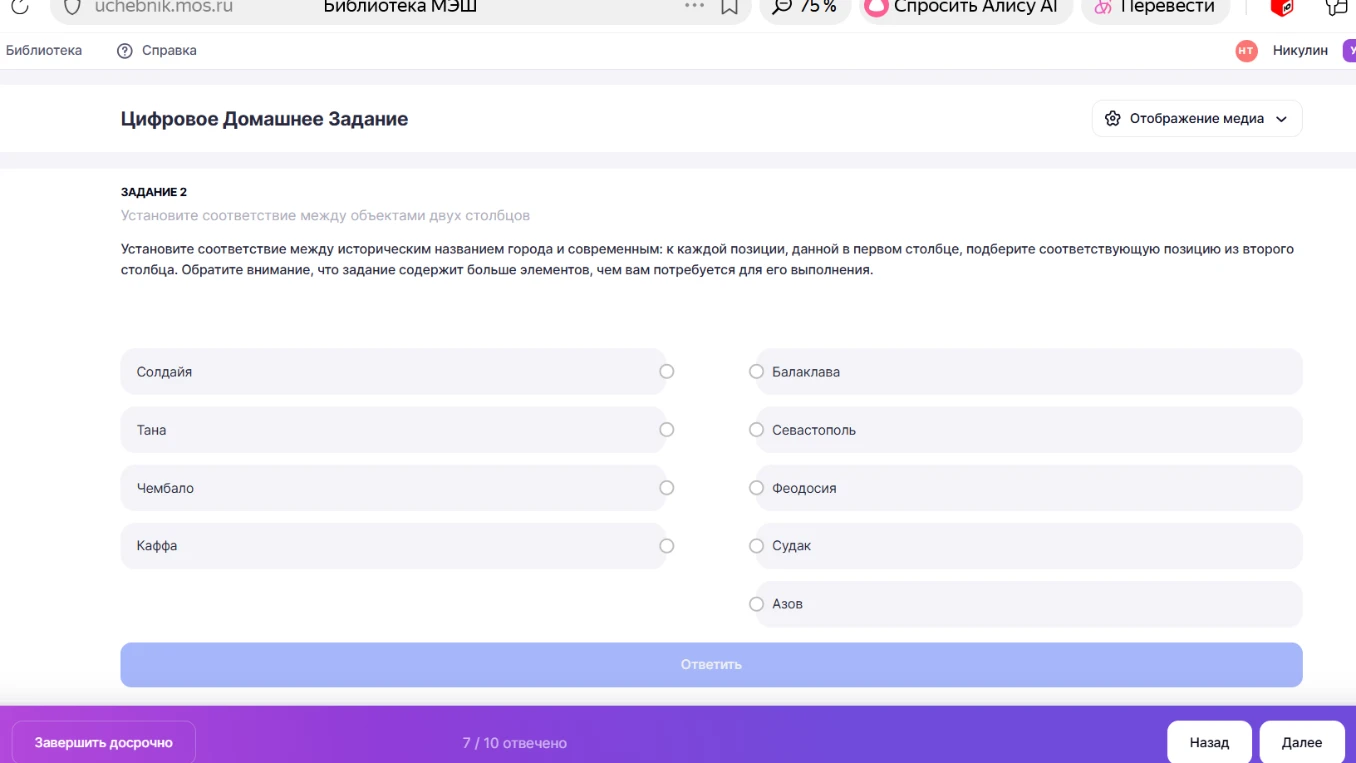Screen dimensions: 1356x763
Task: Click the Феодосия card text
Action: tap(804, 488)
